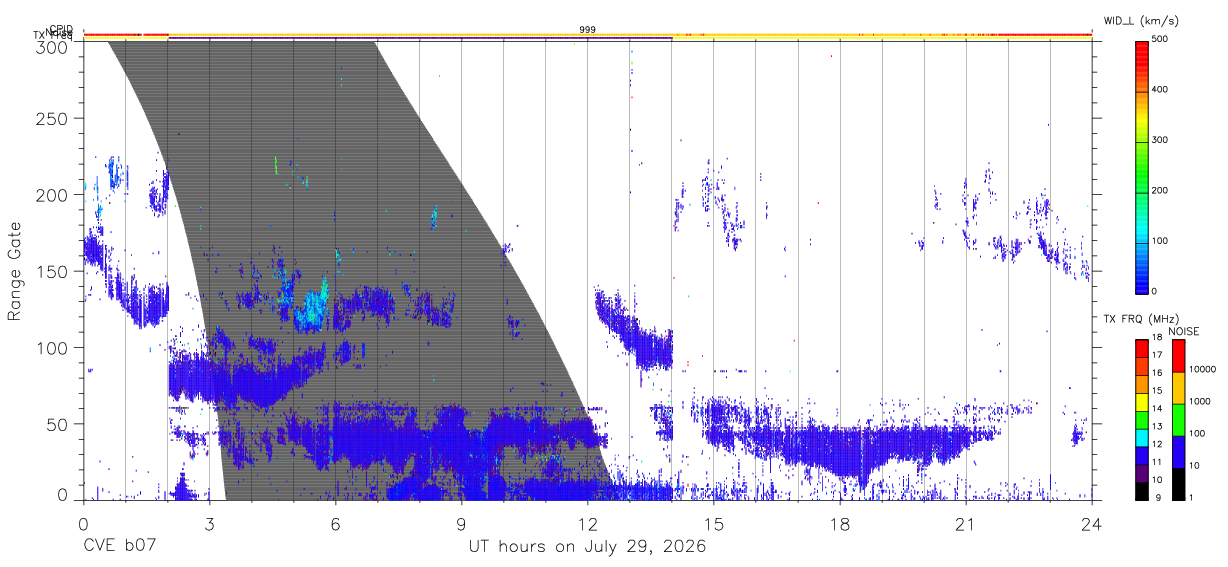Select the green block of the NOISE colorbar

pyautogui.click(x=1178, y=420)
